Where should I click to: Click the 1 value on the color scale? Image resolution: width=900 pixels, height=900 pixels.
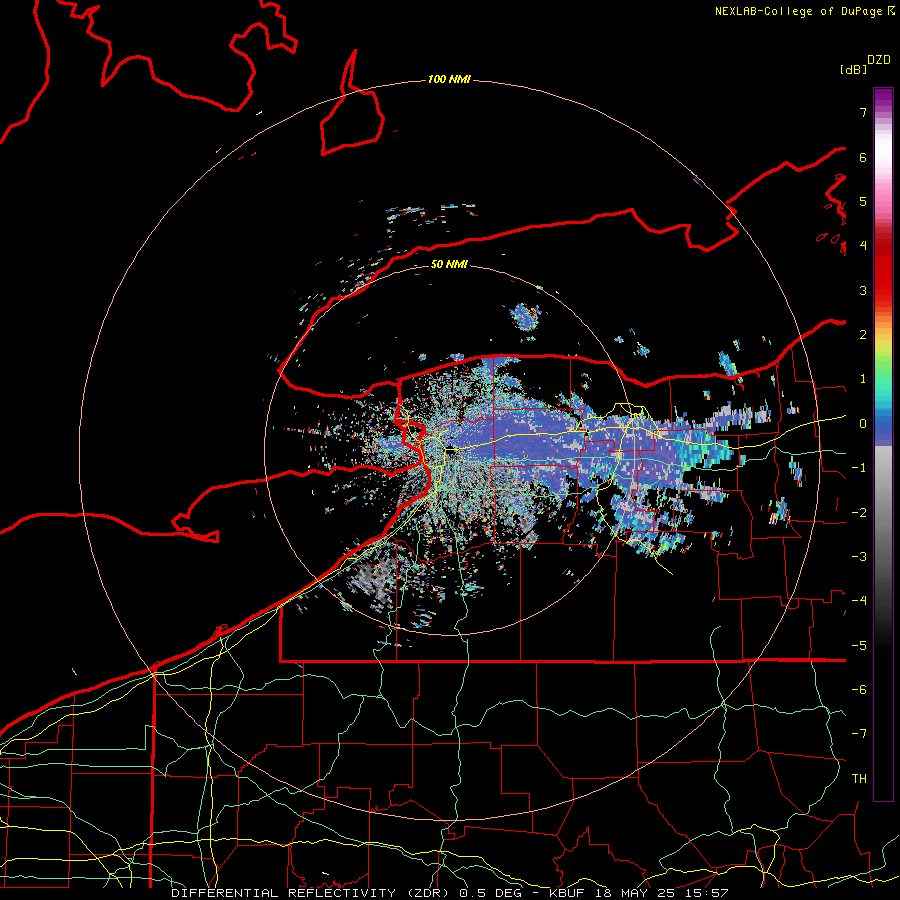(863, 379)
